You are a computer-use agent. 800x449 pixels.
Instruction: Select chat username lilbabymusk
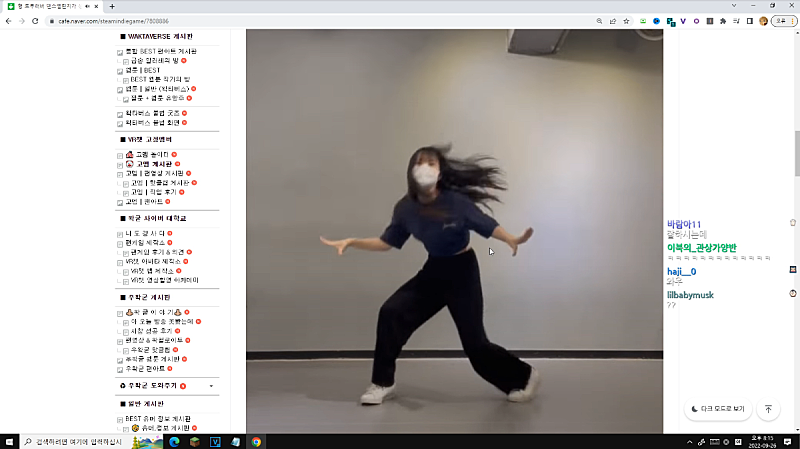click(690, 295)
